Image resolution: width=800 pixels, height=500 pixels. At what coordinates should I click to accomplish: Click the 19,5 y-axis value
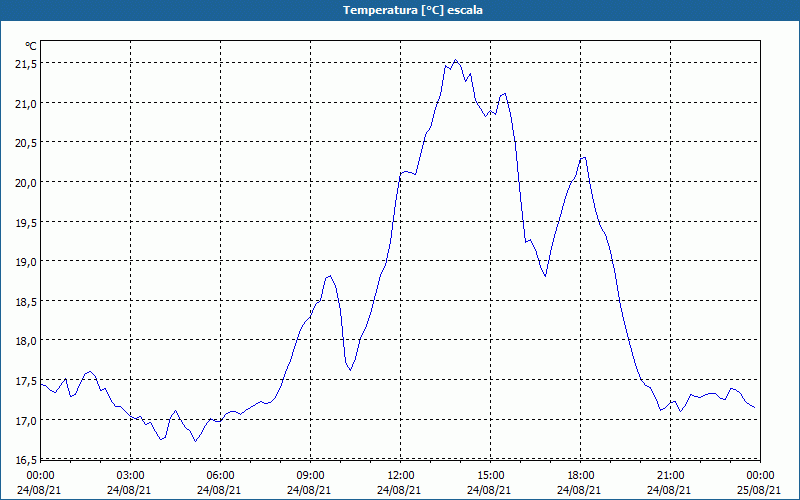[26, 222]
